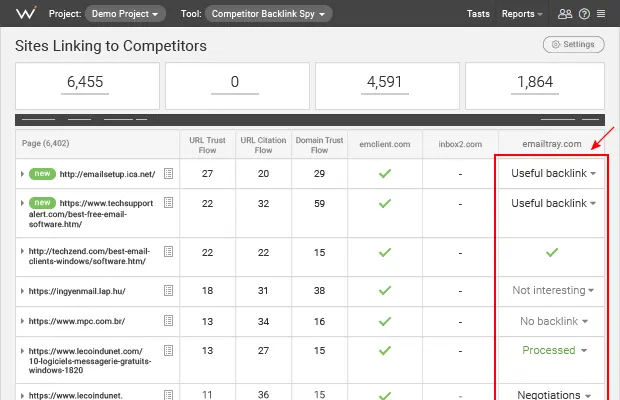
Task: Click the emclient.com column header
Action: pos(385,144)
